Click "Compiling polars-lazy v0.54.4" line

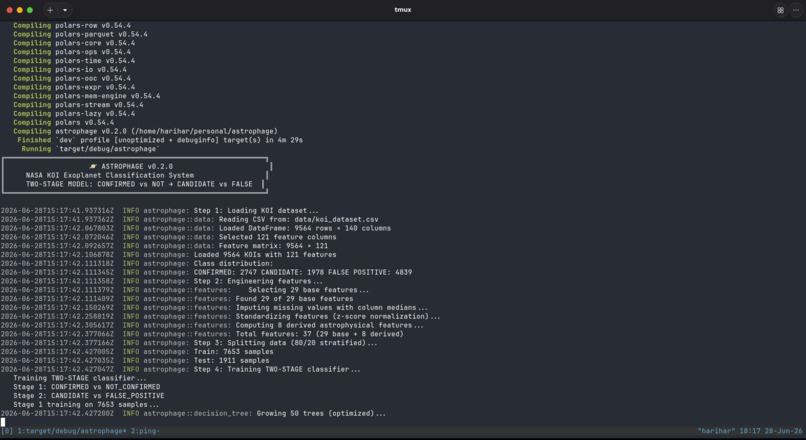point(74,114)
